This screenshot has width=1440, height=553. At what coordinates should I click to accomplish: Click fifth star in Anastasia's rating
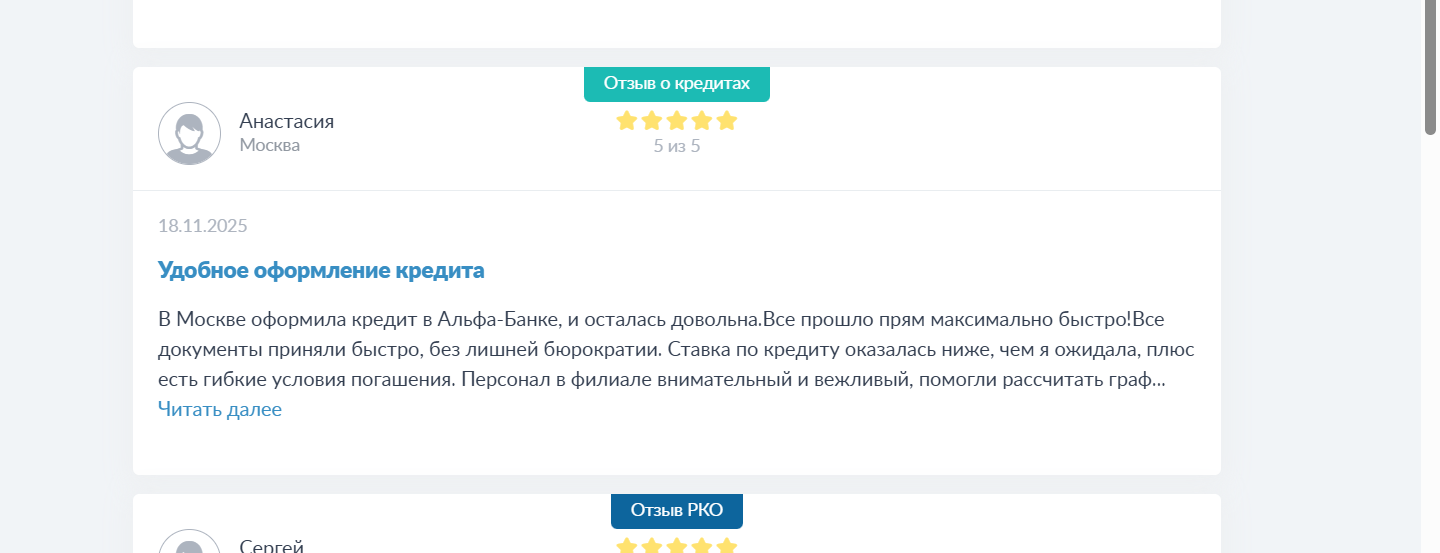click(727, 121)
